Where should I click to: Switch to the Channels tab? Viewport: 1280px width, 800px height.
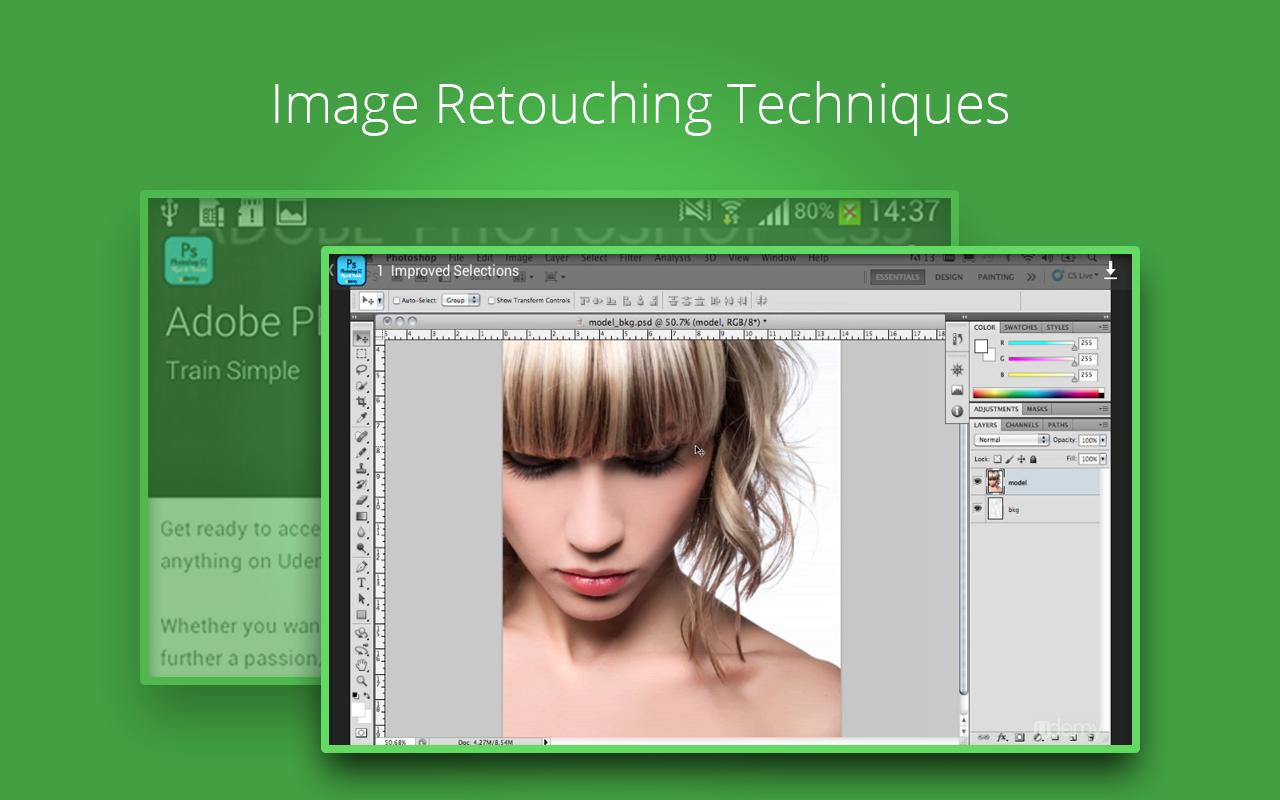[1022, 425]
